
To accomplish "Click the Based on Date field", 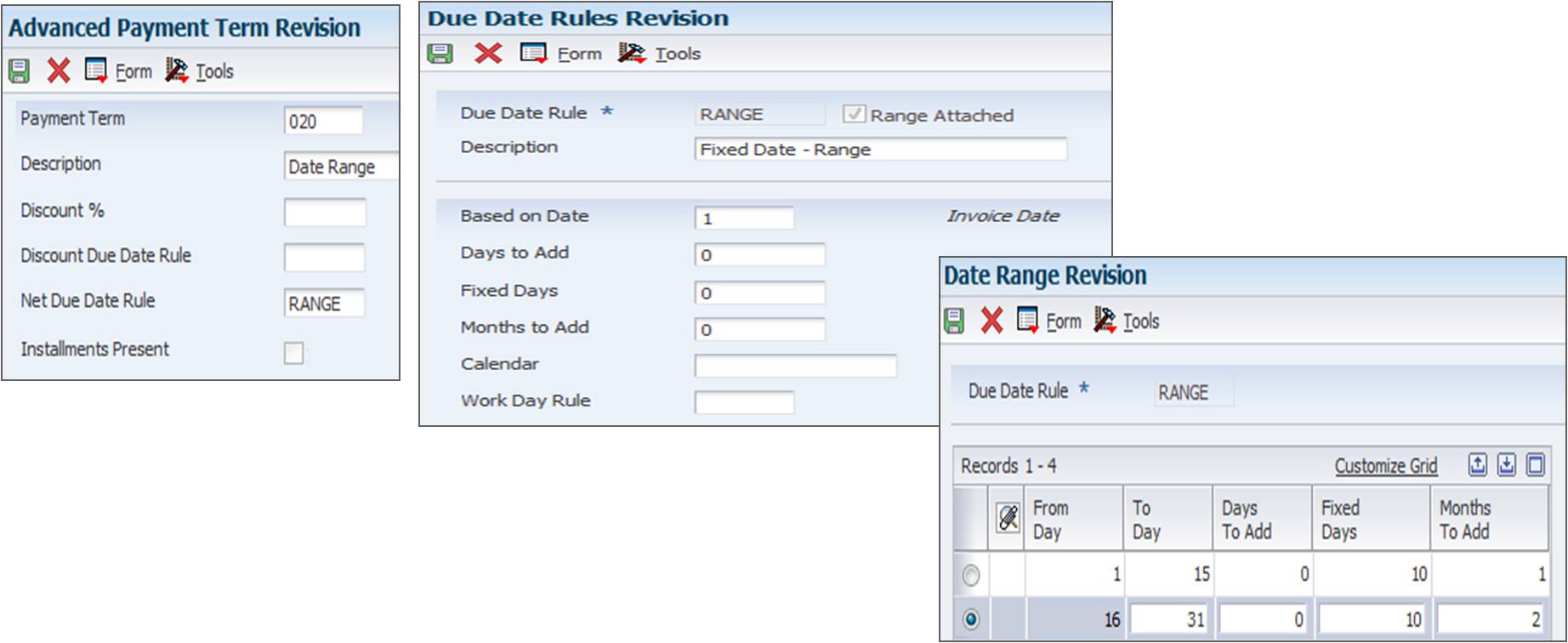I will [x=744, y=219].
